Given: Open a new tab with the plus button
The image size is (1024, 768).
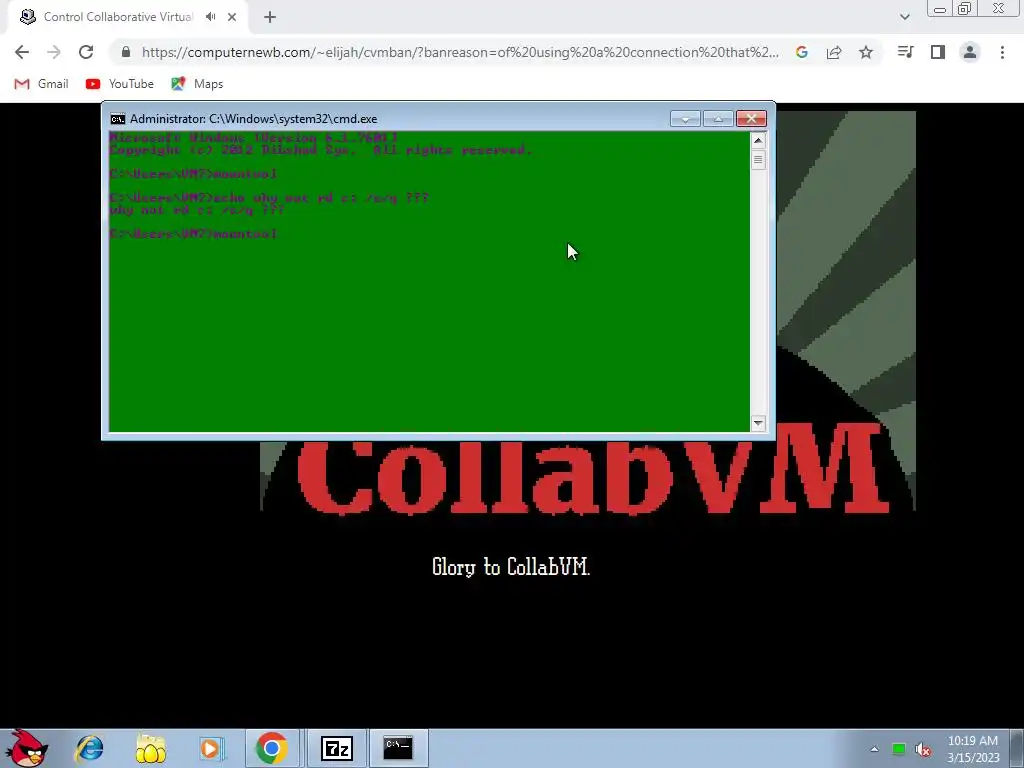Looking at the screenshot, I should click(270, 17).
